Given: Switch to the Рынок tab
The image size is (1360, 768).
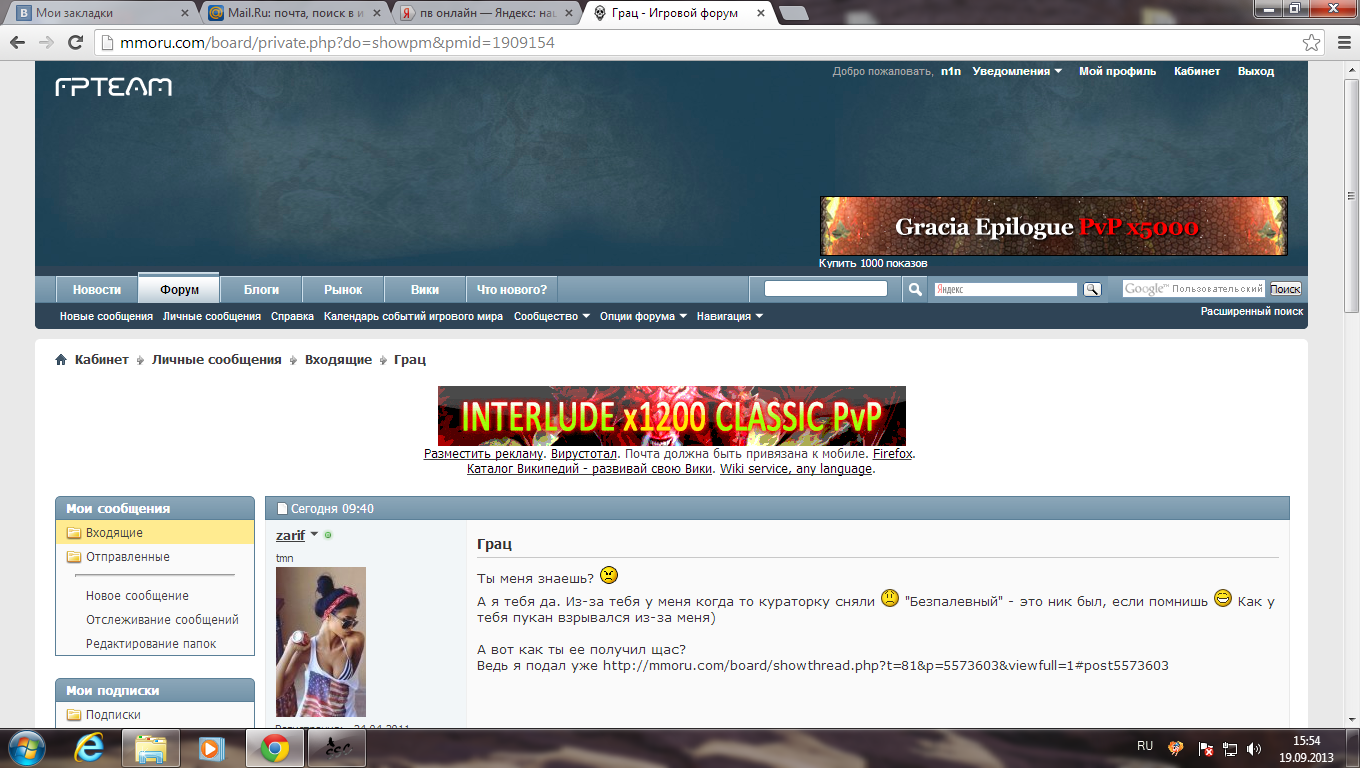Looking at the screenshot, I should coord(343,289).
